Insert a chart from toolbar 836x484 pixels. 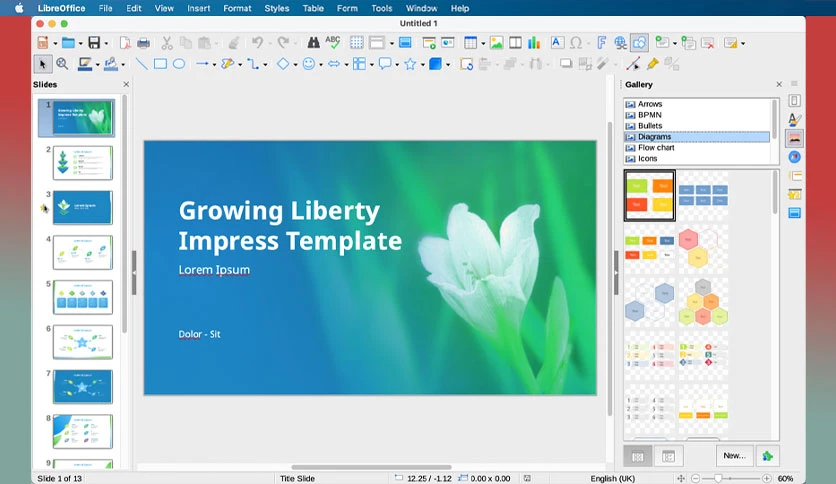(534, 43)
